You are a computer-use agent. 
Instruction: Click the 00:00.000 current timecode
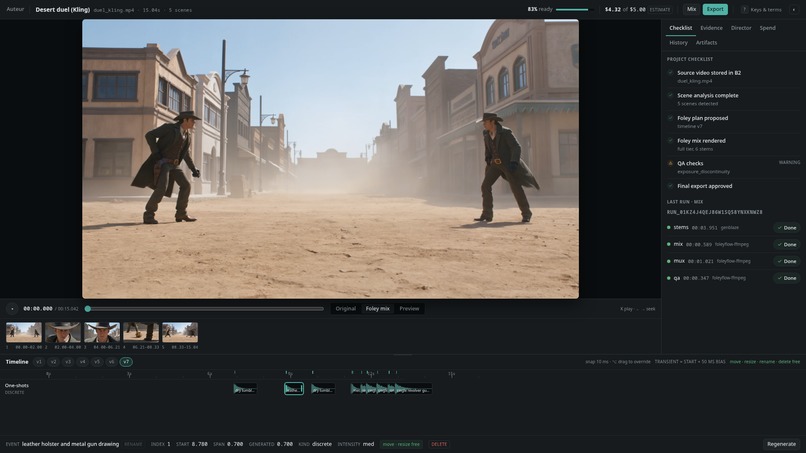(x=38, y=309)
